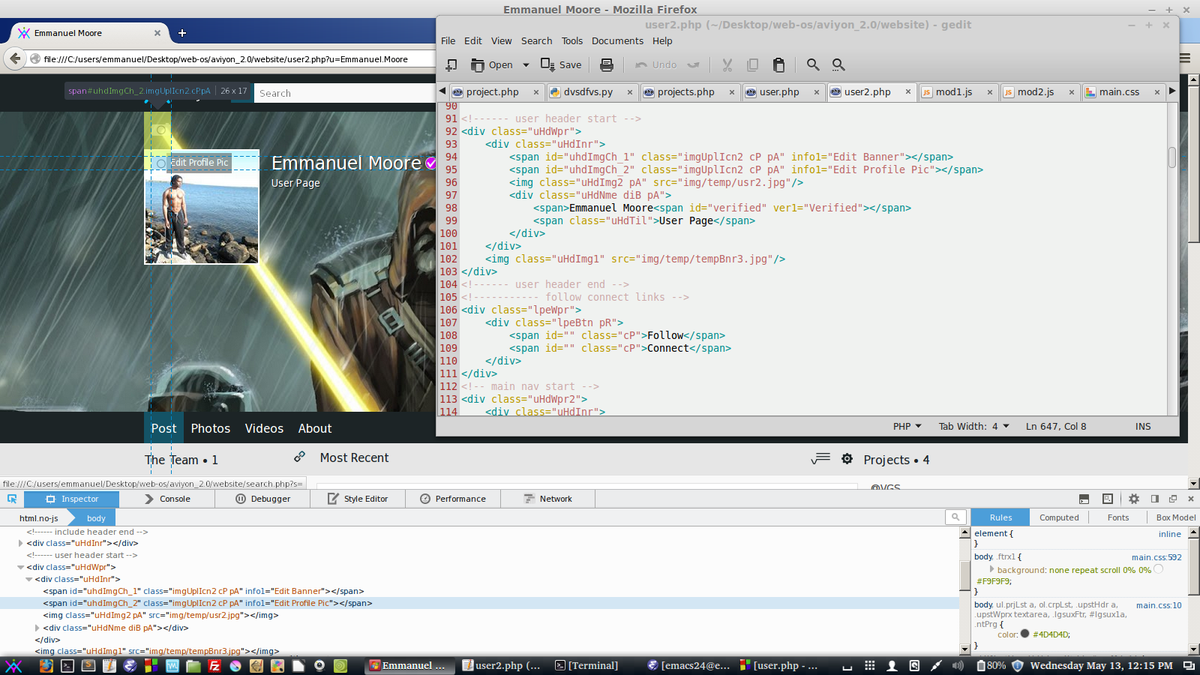Close the developer tools panel
The height and width of the screenshot is (675, 1200).
1190,498
